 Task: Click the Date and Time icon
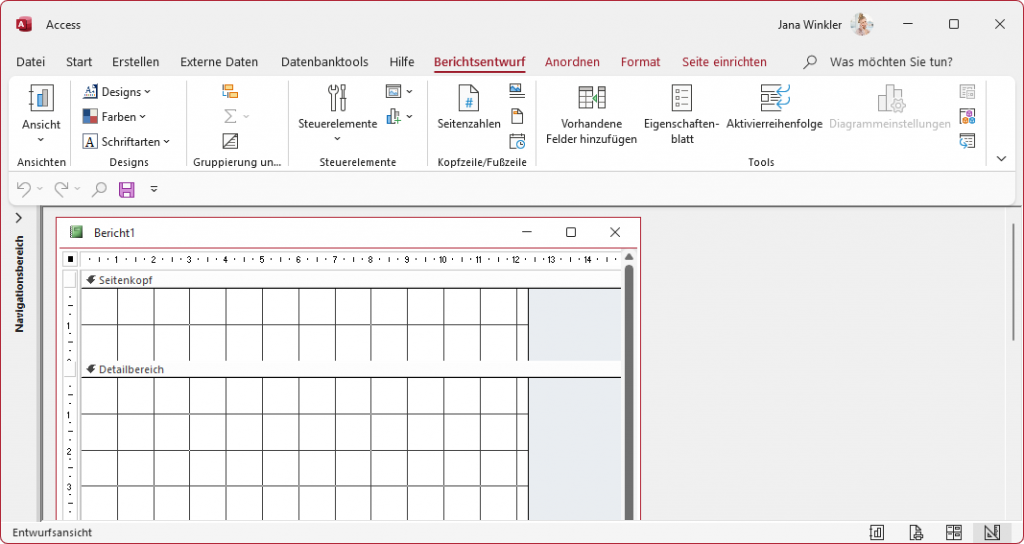tap(517, 141)
